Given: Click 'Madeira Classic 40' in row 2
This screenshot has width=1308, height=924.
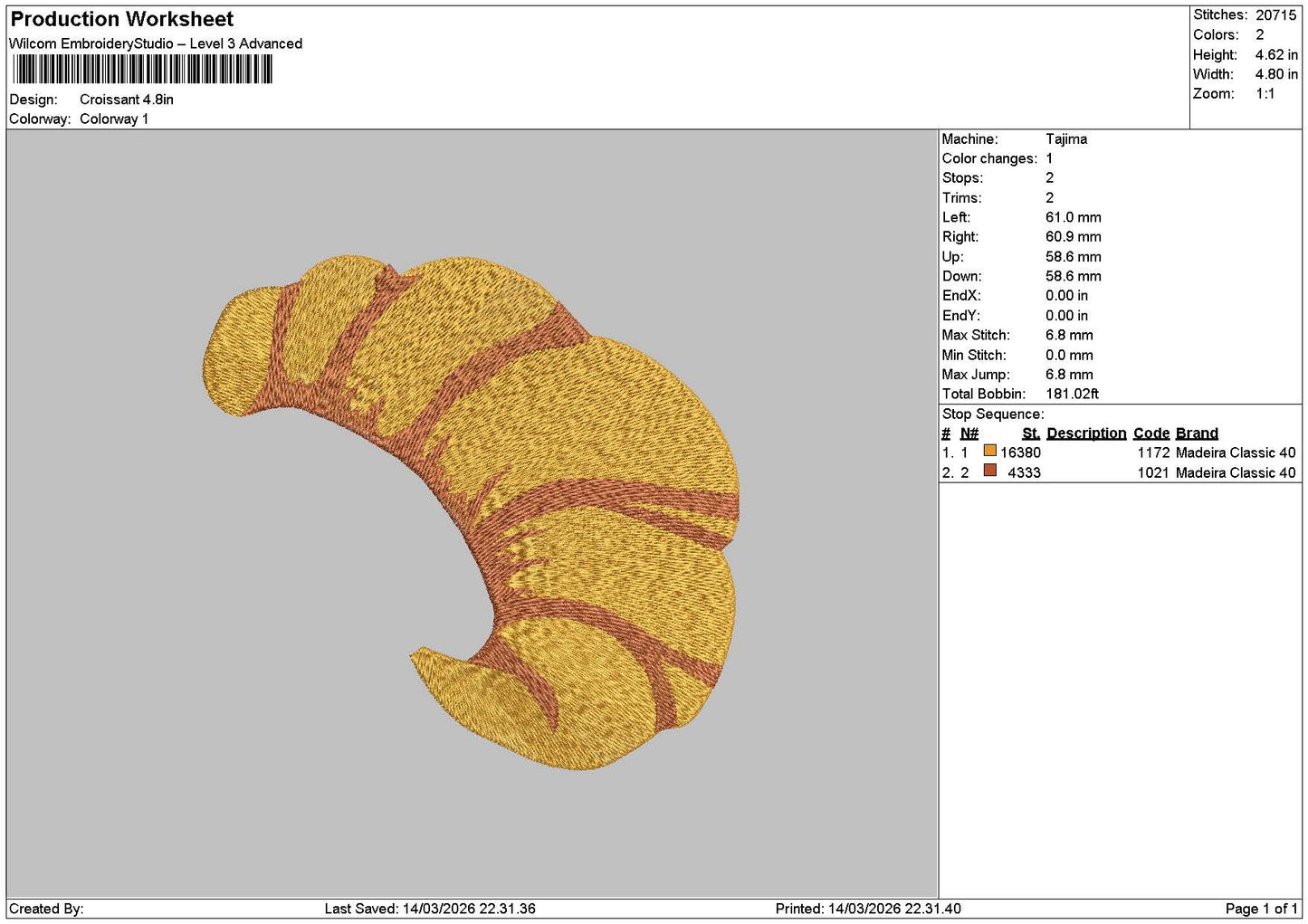Looking at the screenshot, I should [1236, 472].
